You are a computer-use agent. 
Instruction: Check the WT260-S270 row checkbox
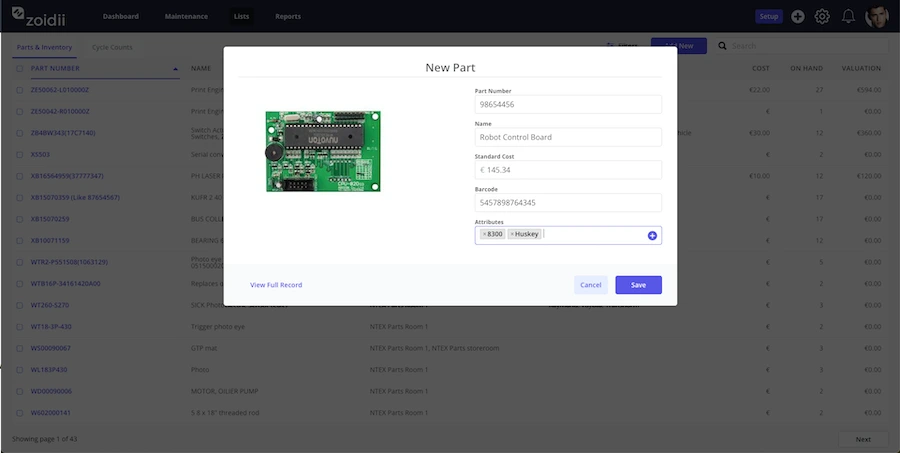pos(20,305)
